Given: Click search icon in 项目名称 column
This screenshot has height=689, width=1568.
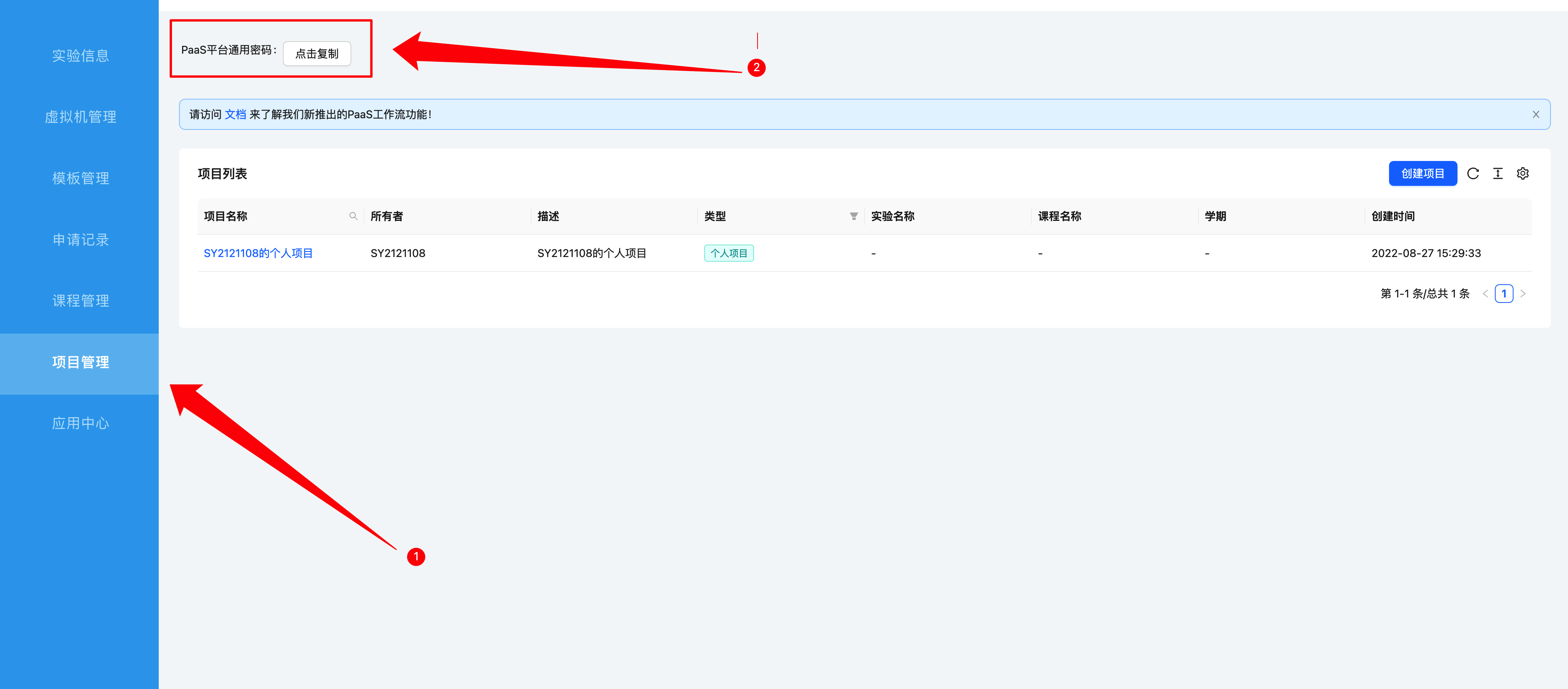Looking at the screenshot, I should [353, 217].
